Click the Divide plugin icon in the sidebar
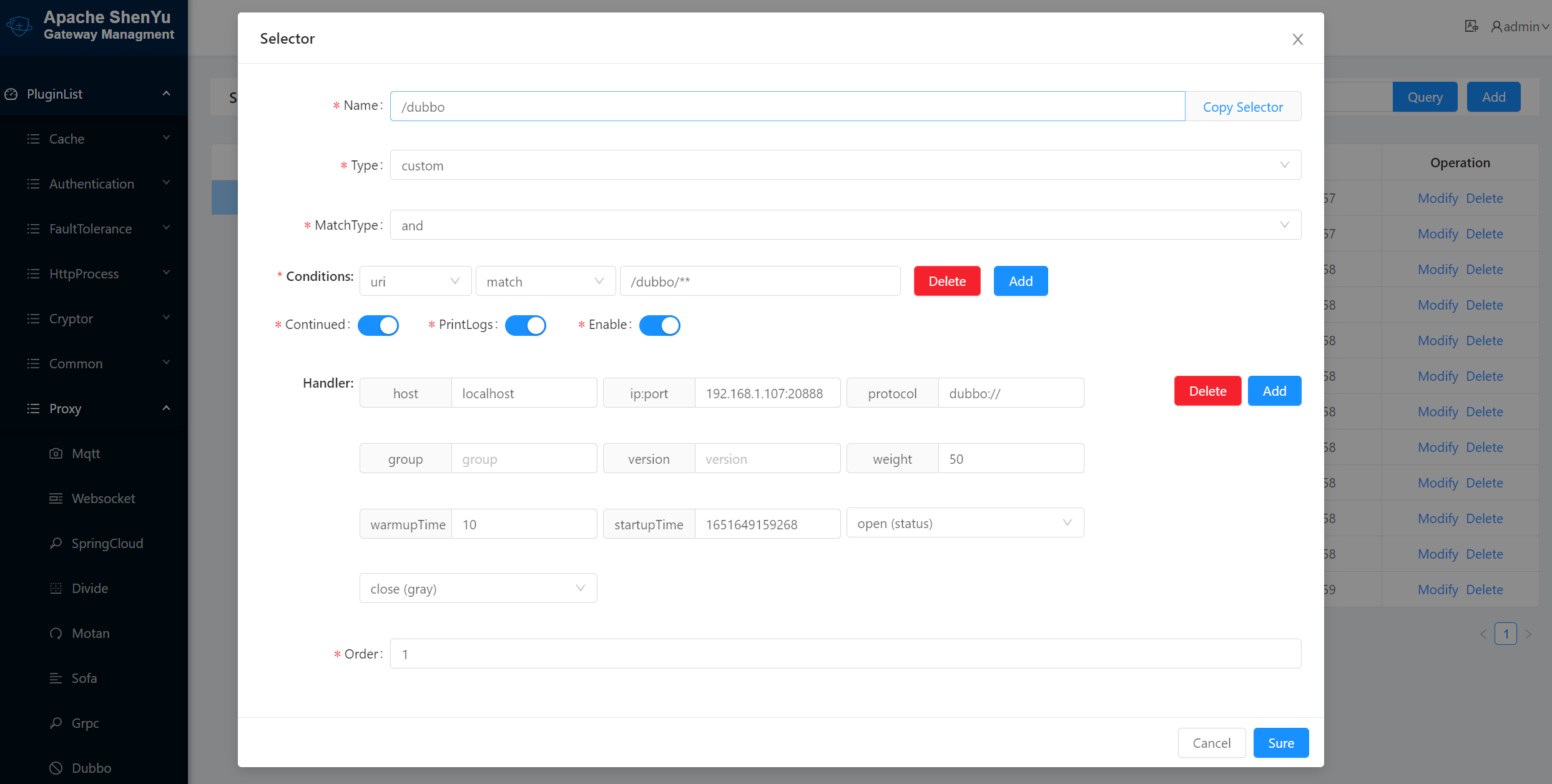Image resolution: width=1552 pixels, height=784 pixels. 56,588
